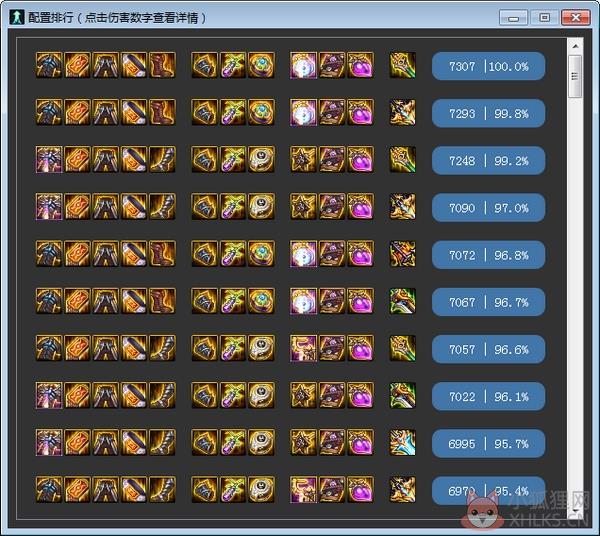Click the scrollbar up arrow
The image size is (600, 536).
click(575, 46)
